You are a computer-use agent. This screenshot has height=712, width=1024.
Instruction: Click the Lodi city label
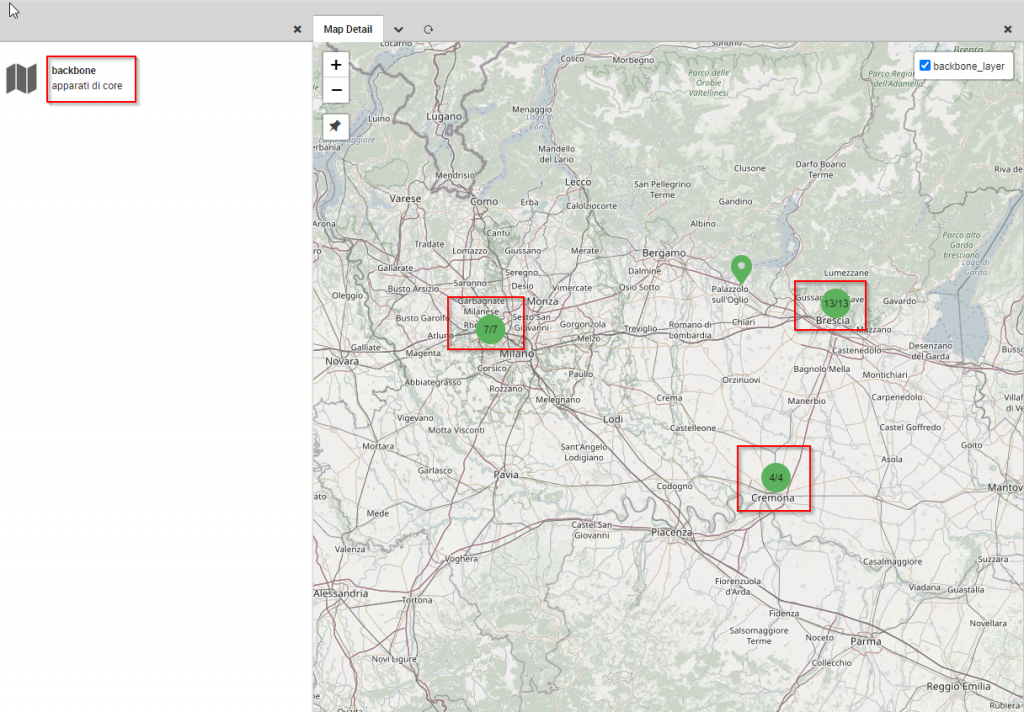(x=613, y=419)
